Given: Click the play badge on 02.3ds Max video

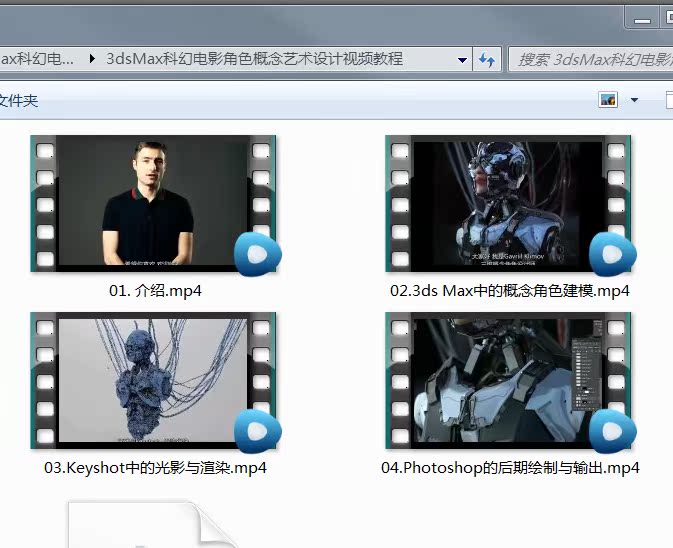Looking at the screenshot, I should pos(612,254).
